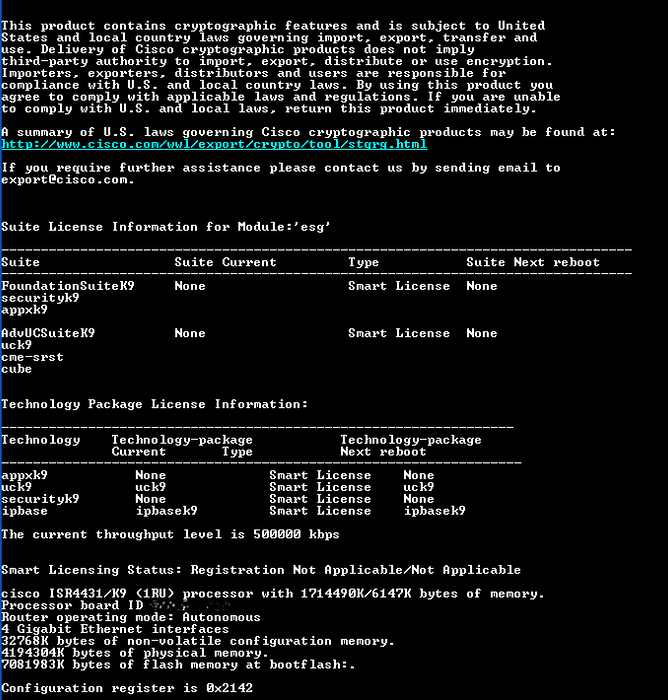
Task: Click 'Router operating mode: Autonomous' line
Action: coord(131,617)
